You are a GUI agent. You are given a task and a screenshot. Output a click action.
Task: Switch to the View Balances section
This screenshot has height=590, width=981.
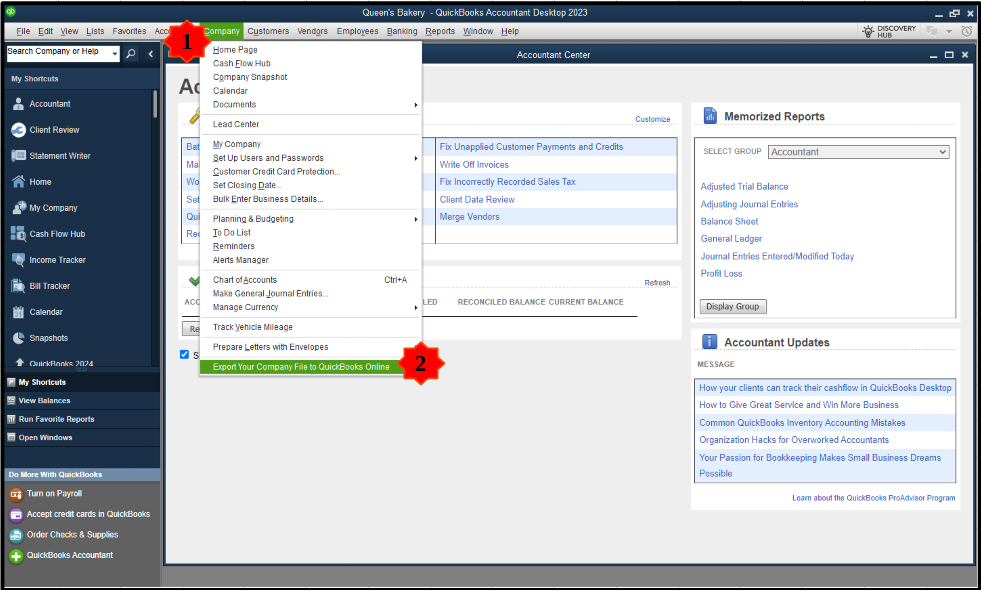(x=80, y=400)
